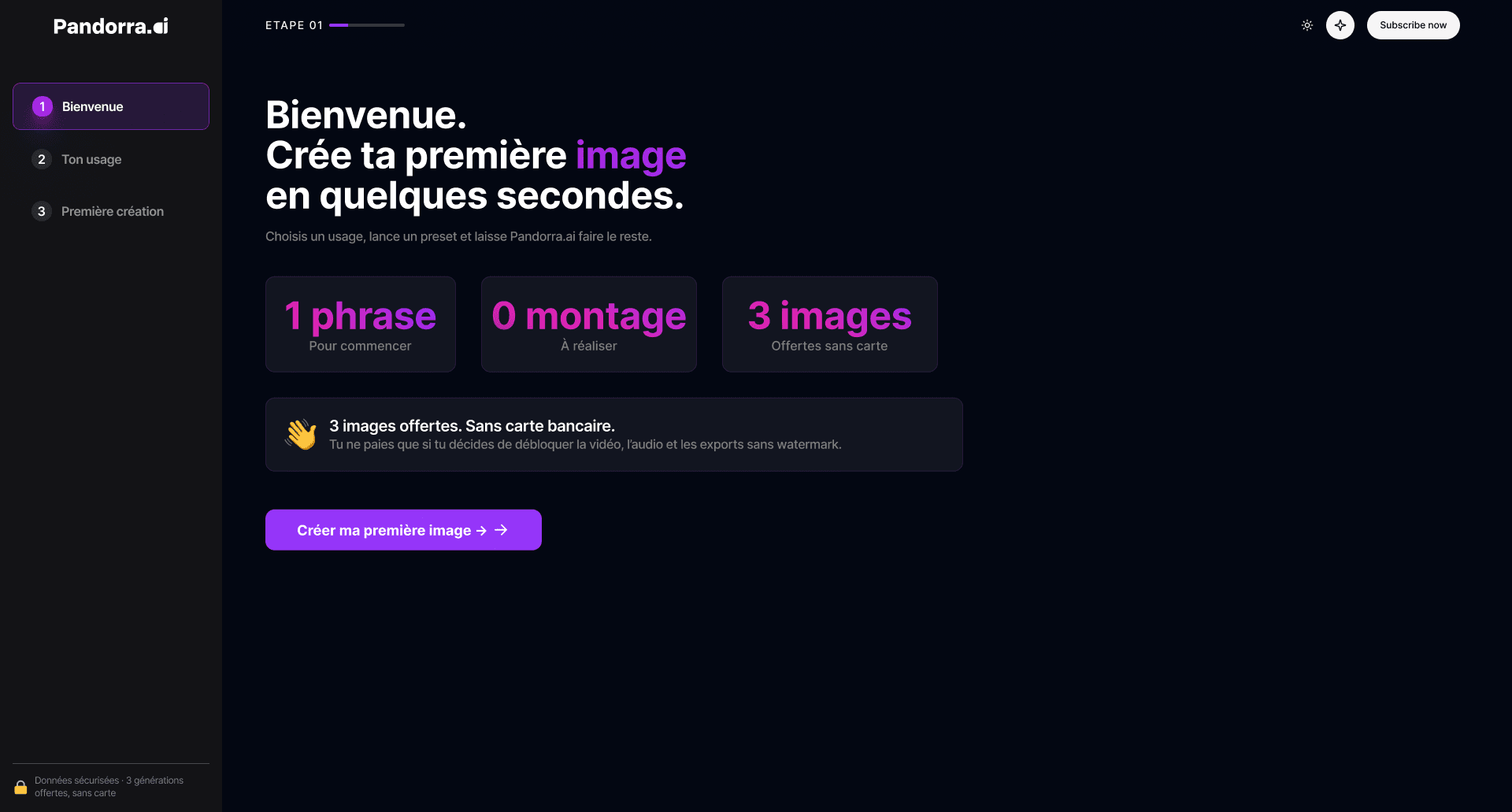Click the 3 images offertes banner text
This screenshot has height=812, width=1512.
click(472, 426)
